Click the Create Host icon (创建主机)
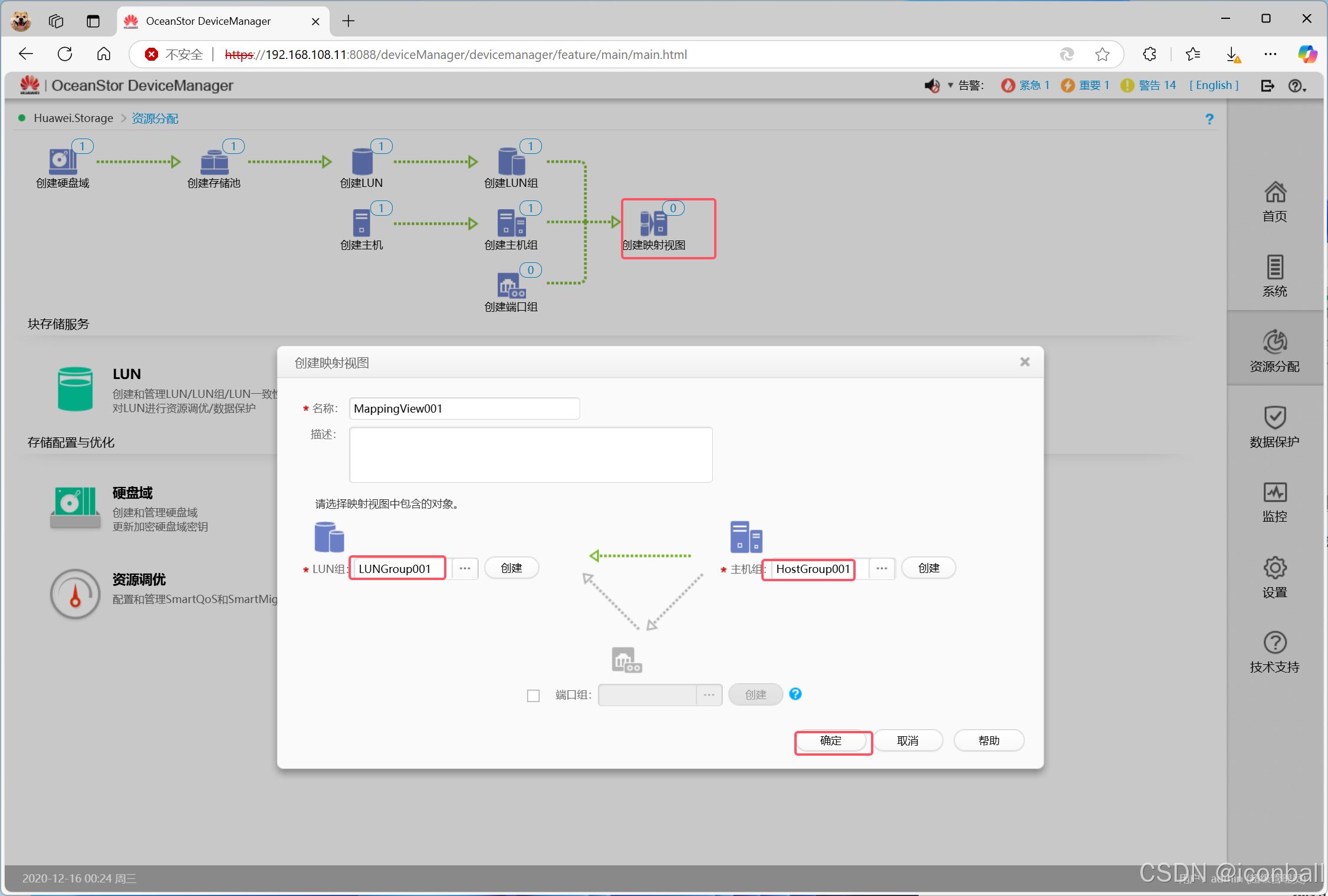Viewport: 1328px width, 896px height. coord(361,223)
